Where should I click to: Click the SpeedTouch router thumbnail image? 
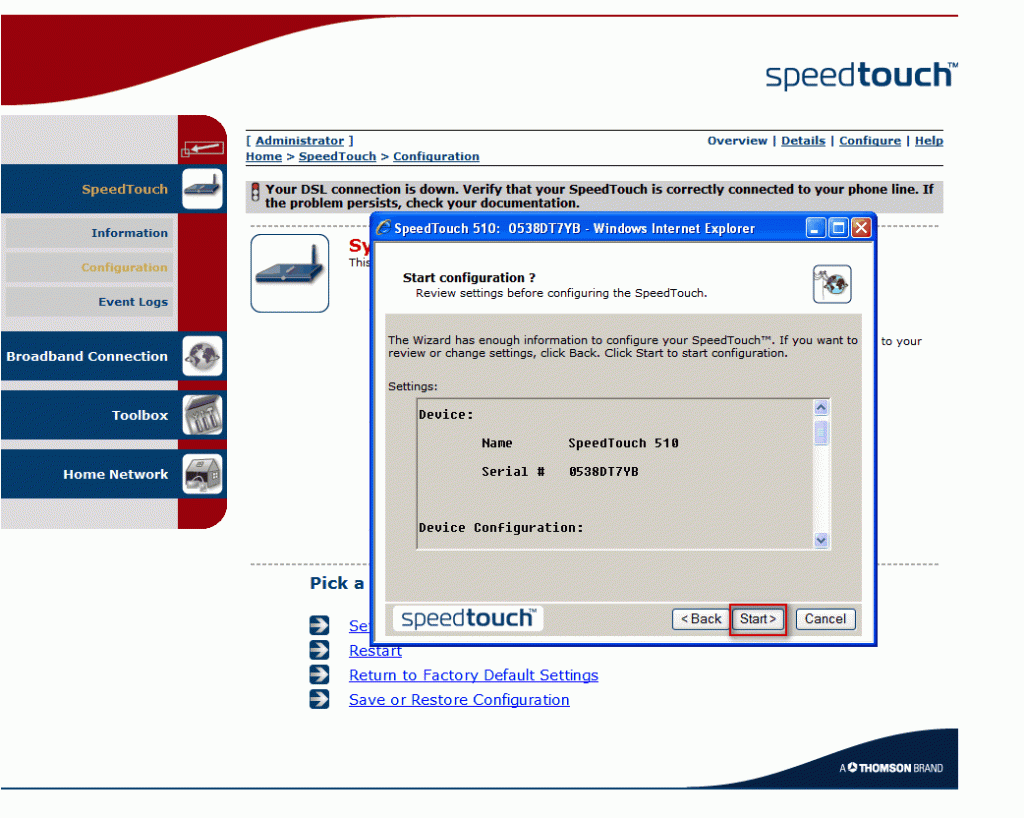click(x=289, y=272)
